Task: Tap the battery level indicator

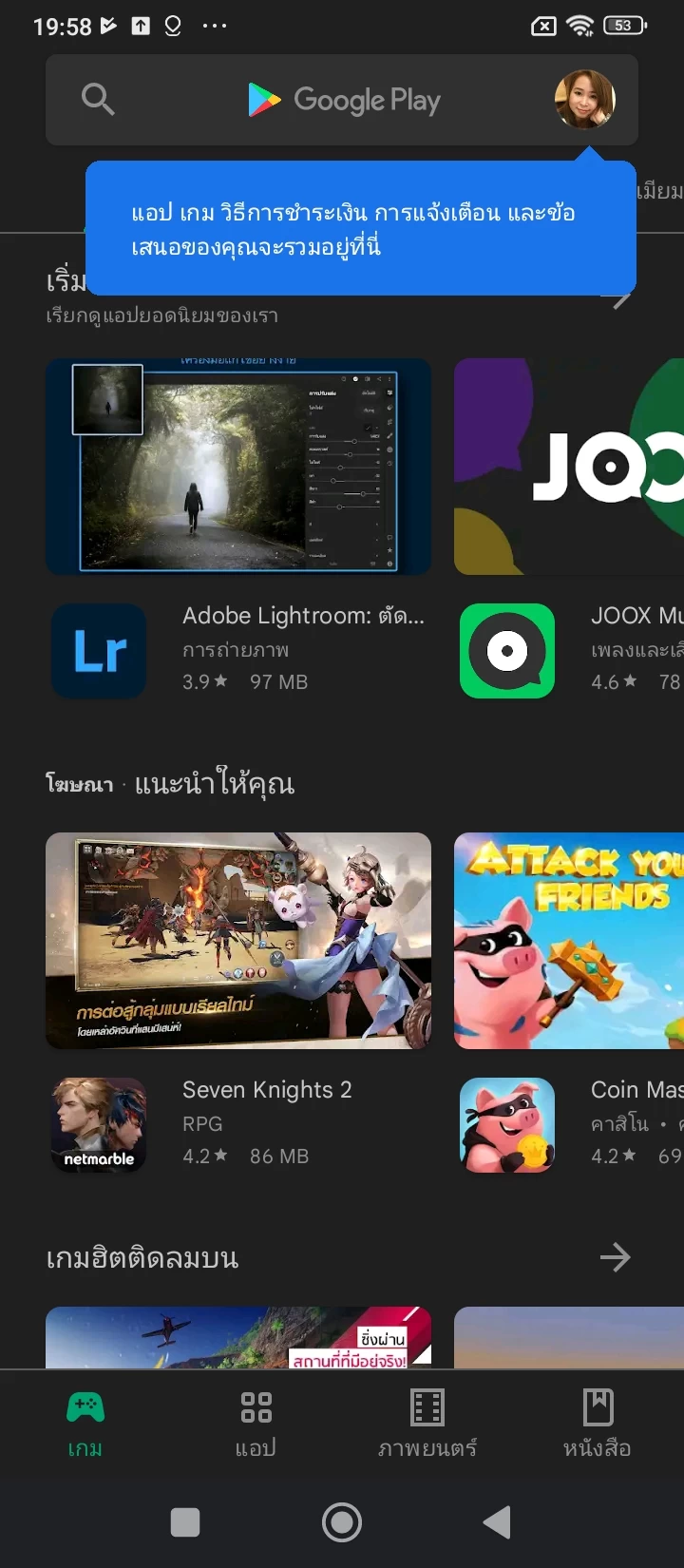Action: pyautogui.click(x=625, y=26)
